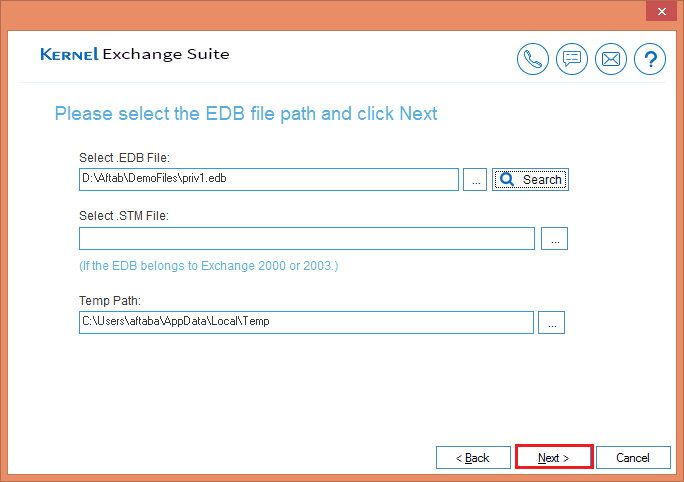Click the 'Temp Path:' label

[x=110, y=301]
